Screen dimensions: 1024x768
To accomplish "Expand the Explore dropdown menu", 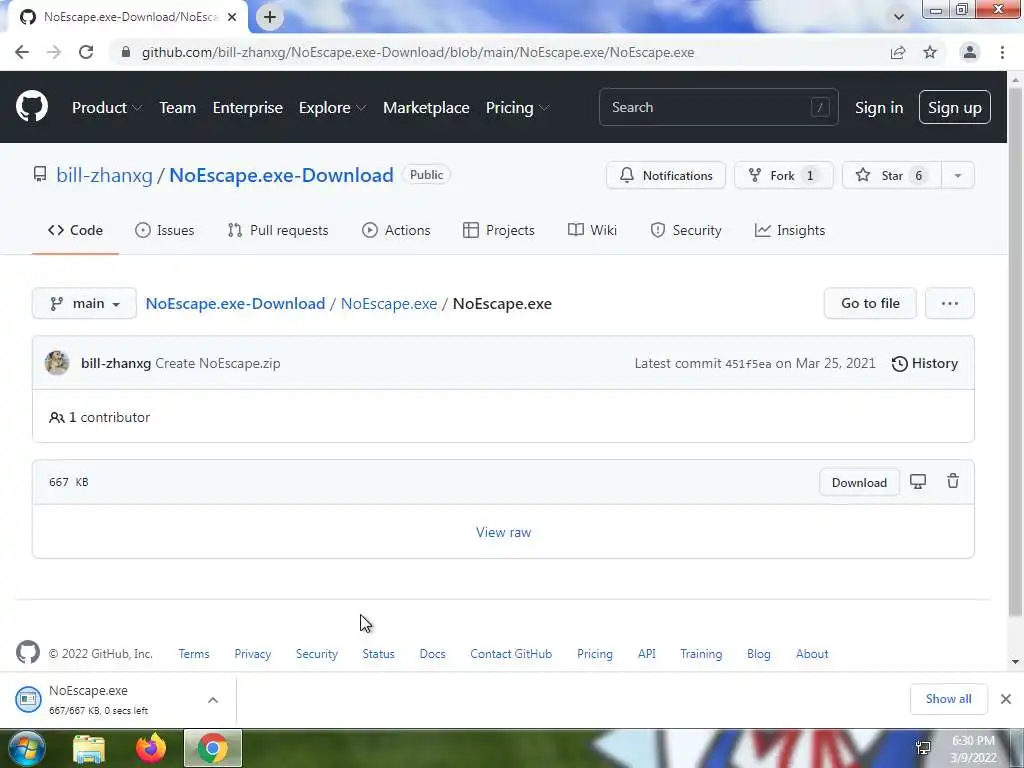I will 332,108.
